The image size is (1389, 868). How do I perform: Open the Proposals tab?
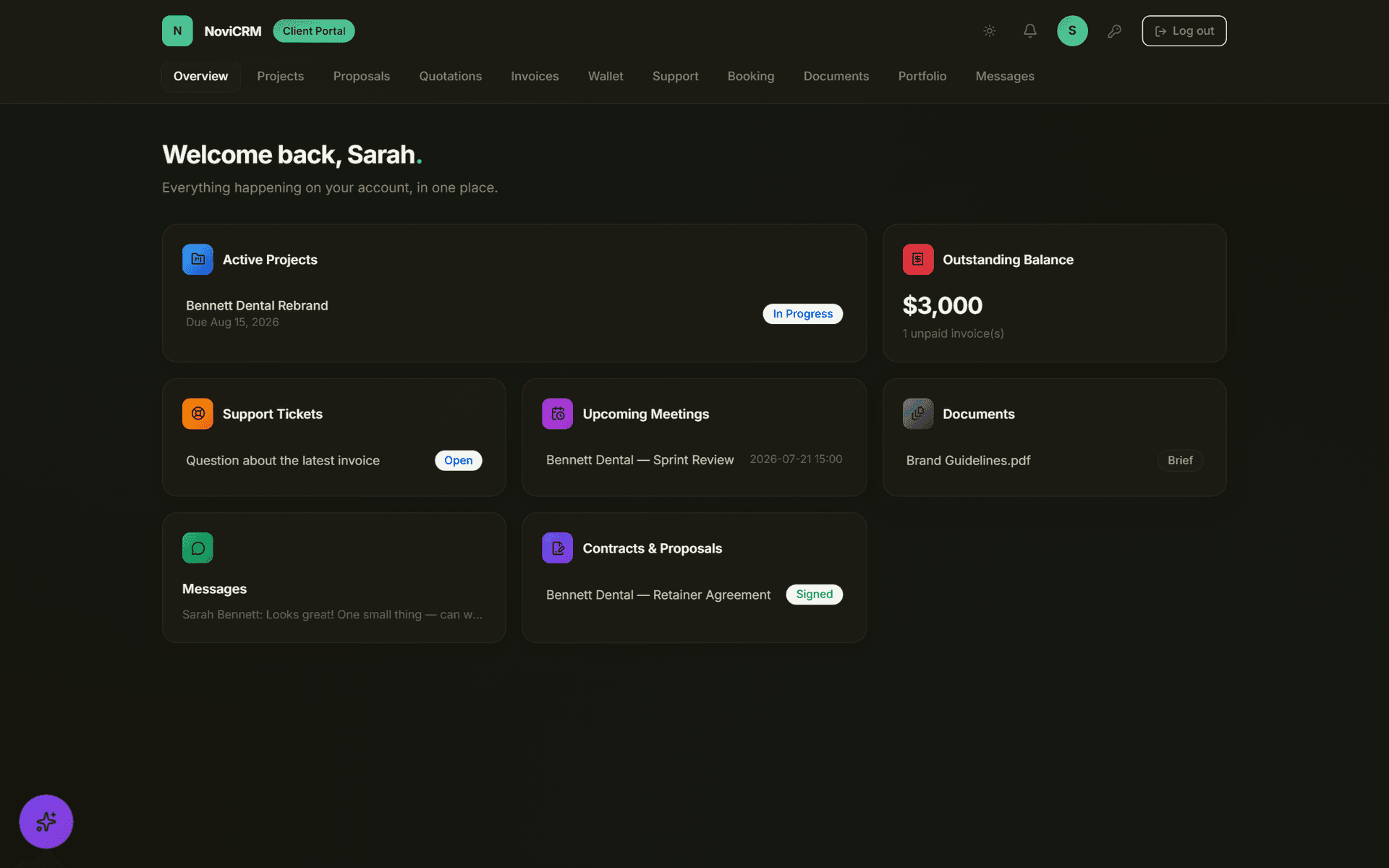[x=362, y=77]
